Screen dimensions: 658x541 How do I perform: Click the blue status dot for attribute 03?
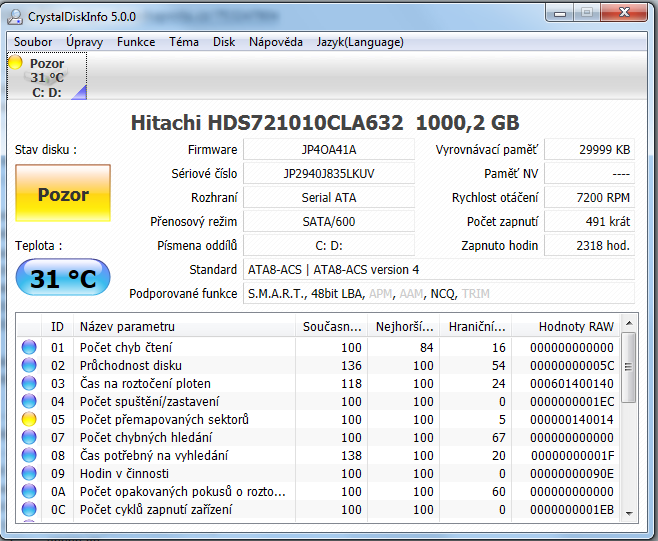click(29, 383)
